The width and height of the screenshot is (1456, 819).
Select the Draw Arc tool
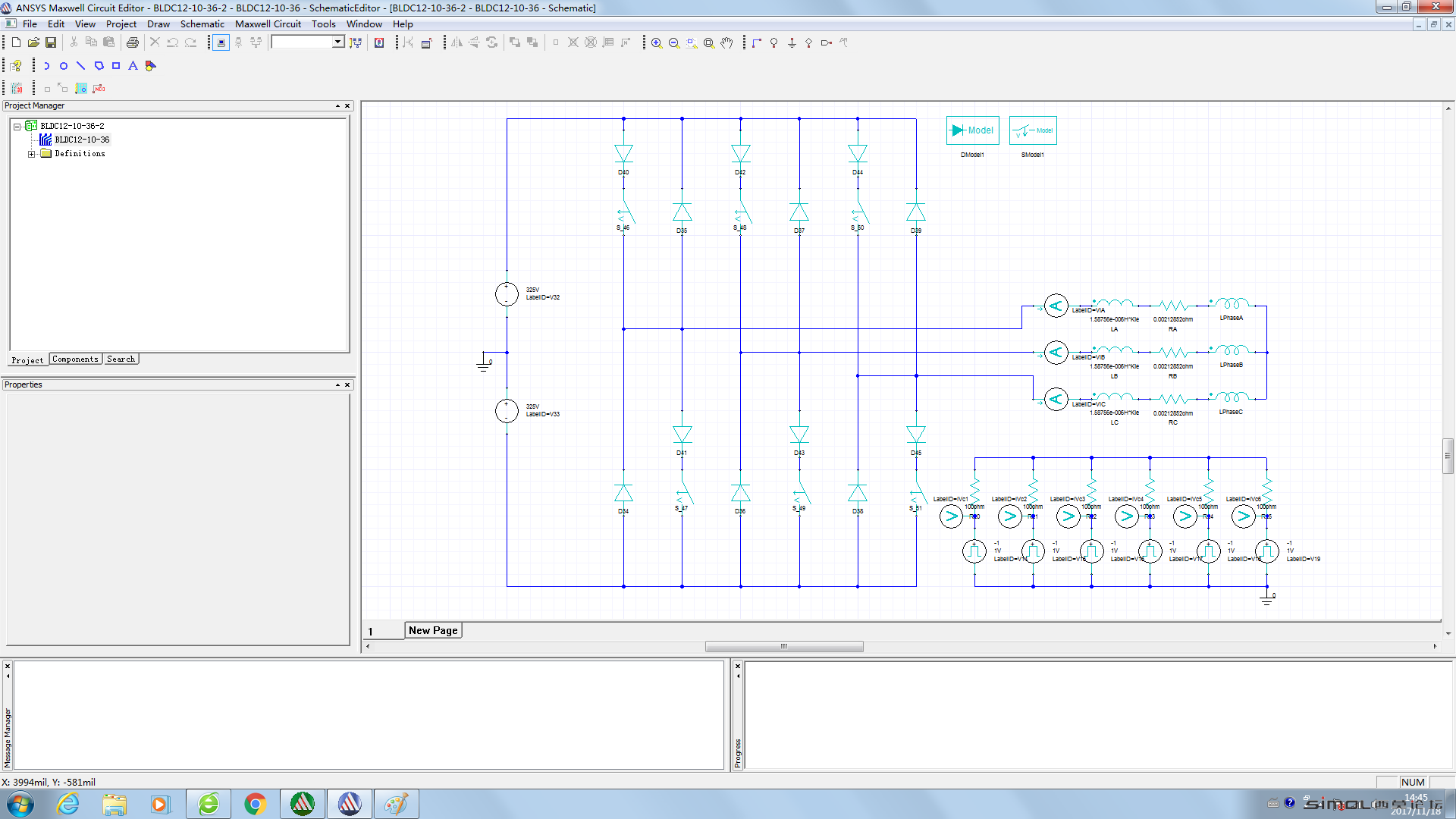coord(46,66)
